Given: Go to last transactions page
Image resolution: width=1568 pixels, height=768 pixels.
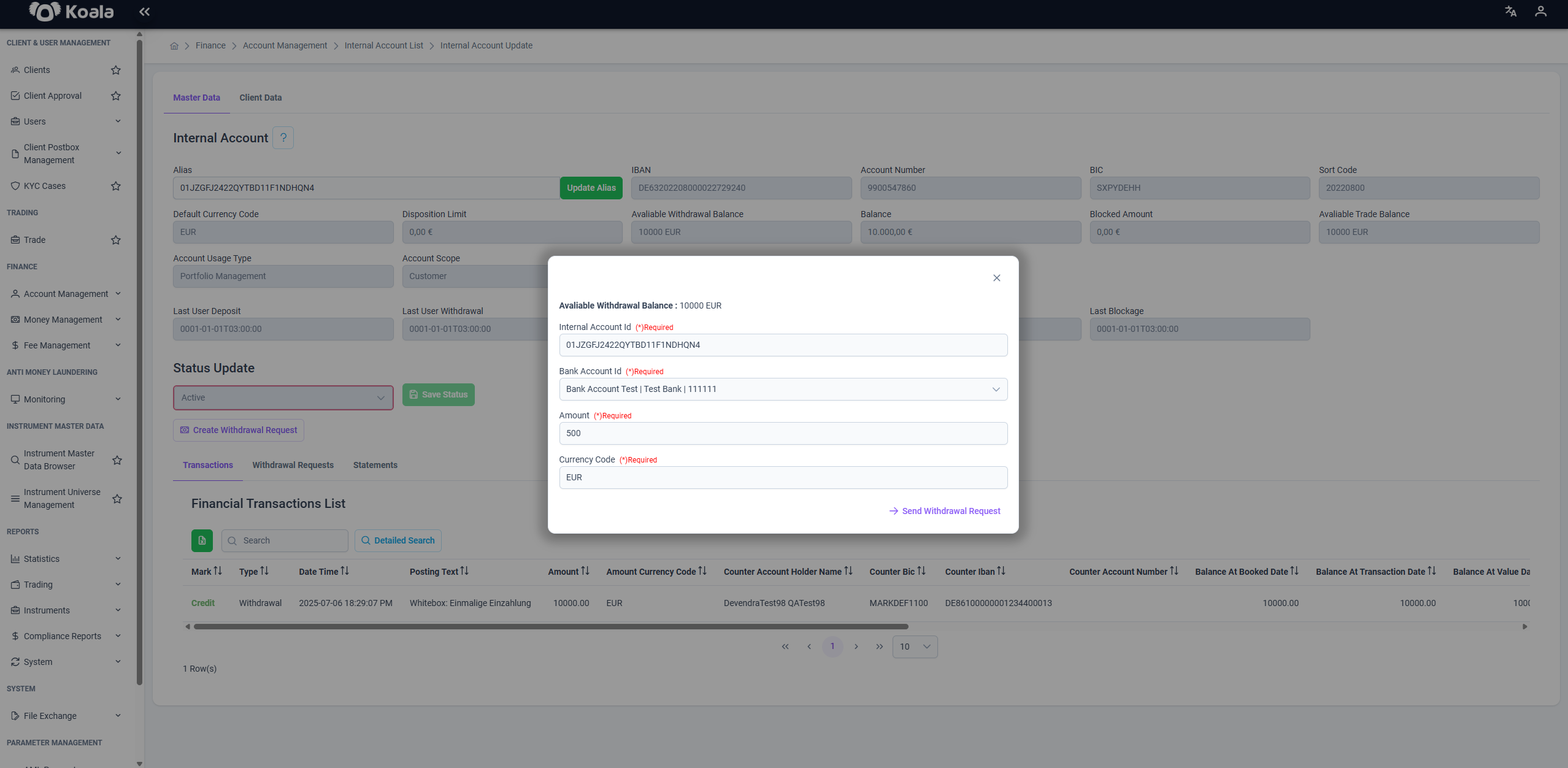Looking at the screenshot, I should coord(880,647).
